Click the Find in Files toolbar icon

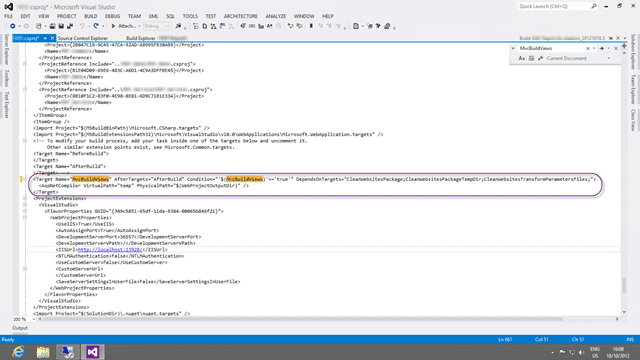click(178, 26)
